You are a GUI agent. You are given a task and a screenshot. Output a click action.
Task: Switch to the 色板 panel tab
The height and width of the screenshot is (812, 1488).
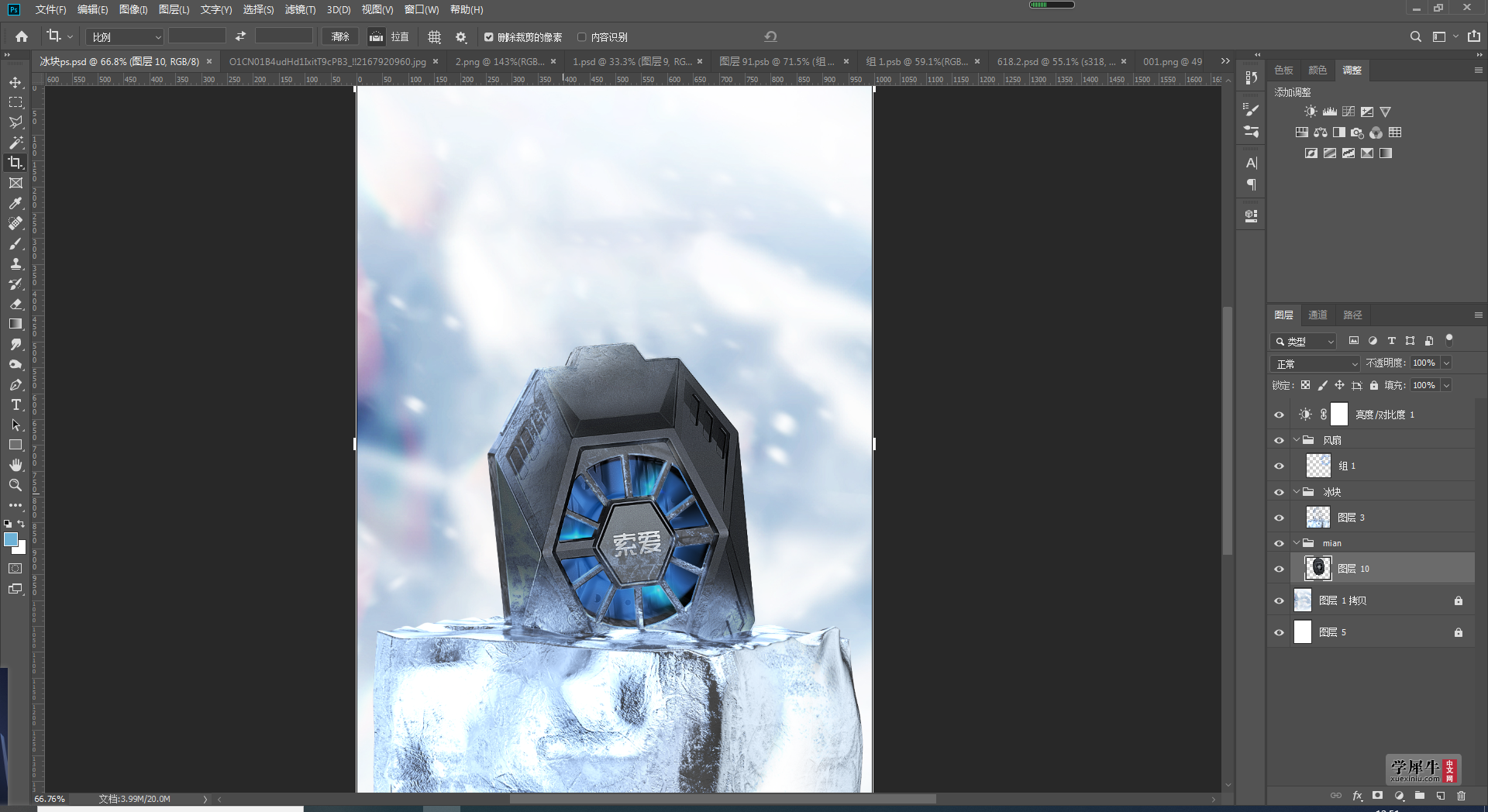(x=1283, y=70)
